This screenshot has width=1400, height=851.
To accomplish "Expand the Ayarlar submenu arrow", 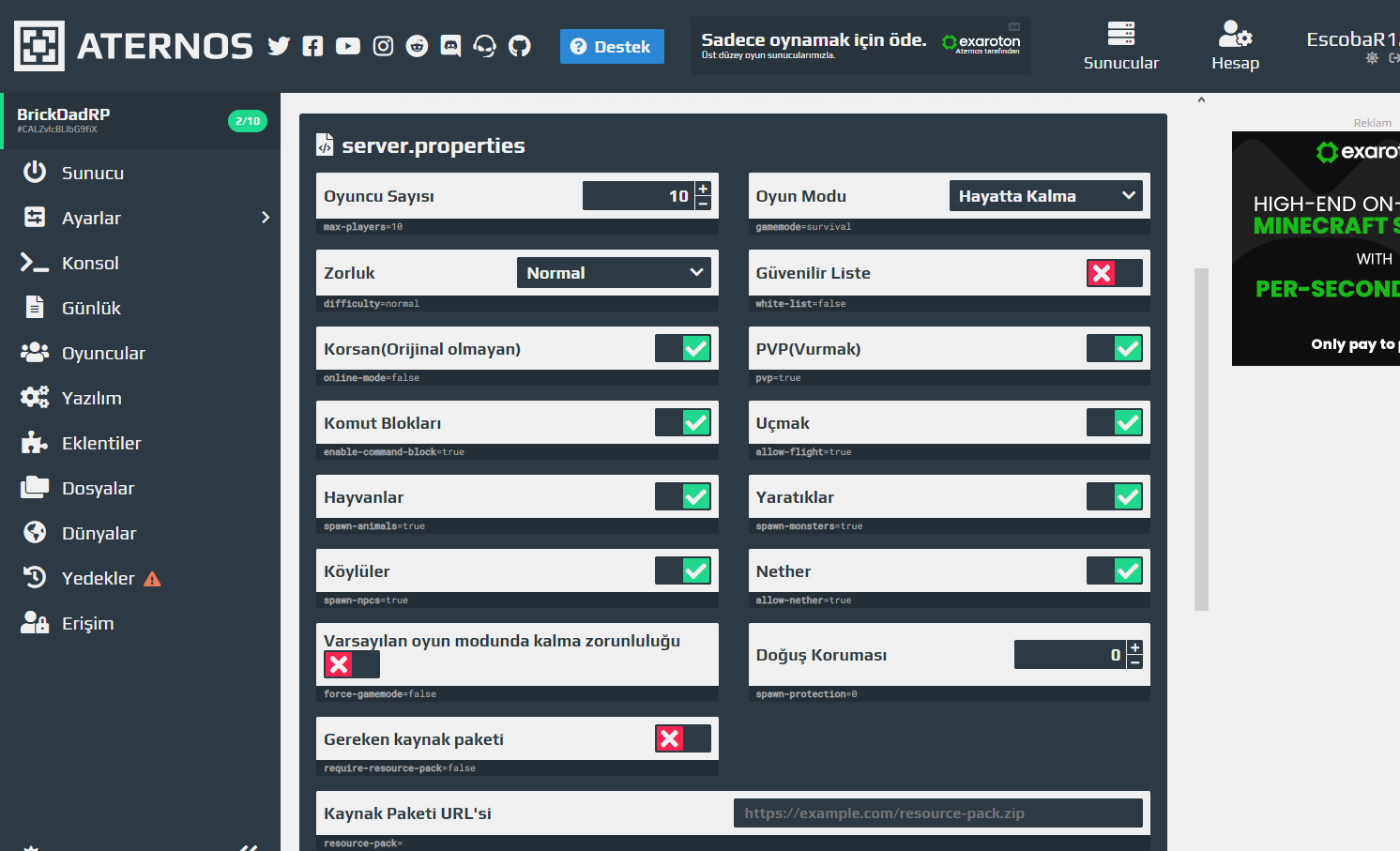I will [266, 218].
